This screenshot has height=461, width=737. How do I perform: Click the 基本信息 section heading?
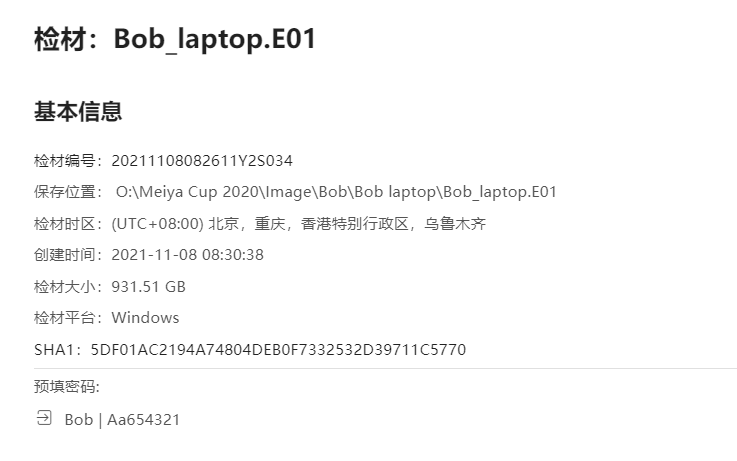tap(78, 112)
